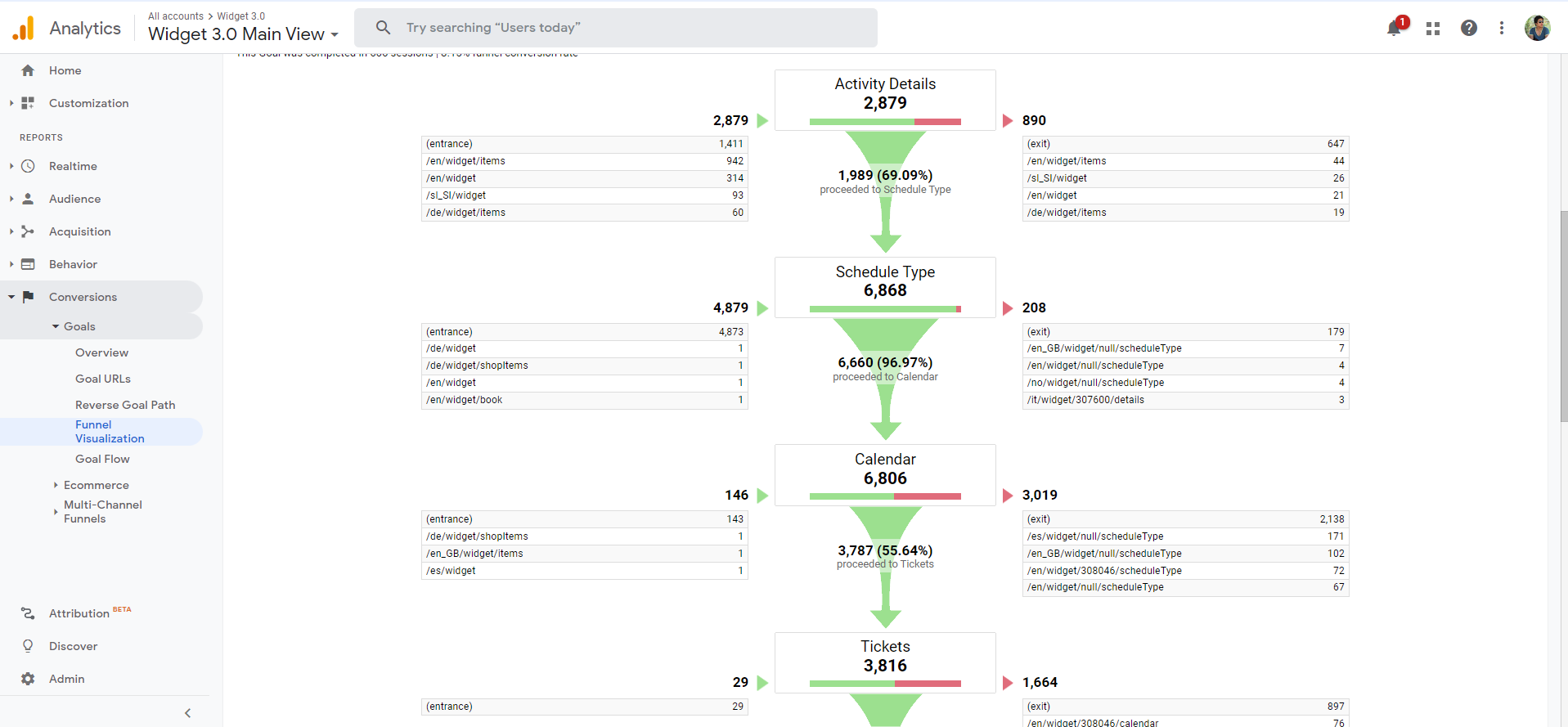Select Funnel Visualization report
Viewport: 1568px width, 727px height.
tap(110, 432)
